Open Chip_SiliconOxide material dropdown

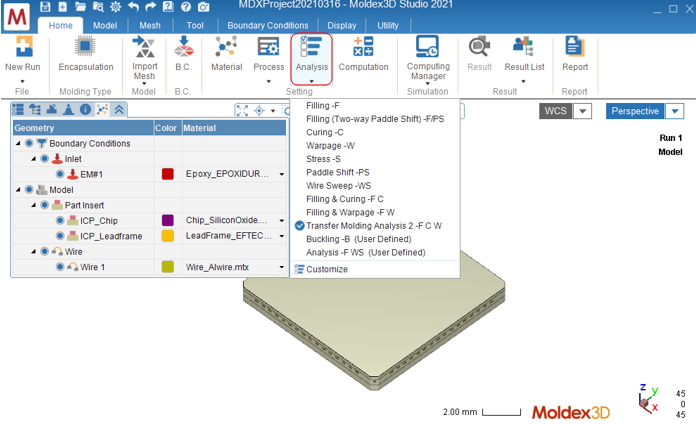click(281, 221)
